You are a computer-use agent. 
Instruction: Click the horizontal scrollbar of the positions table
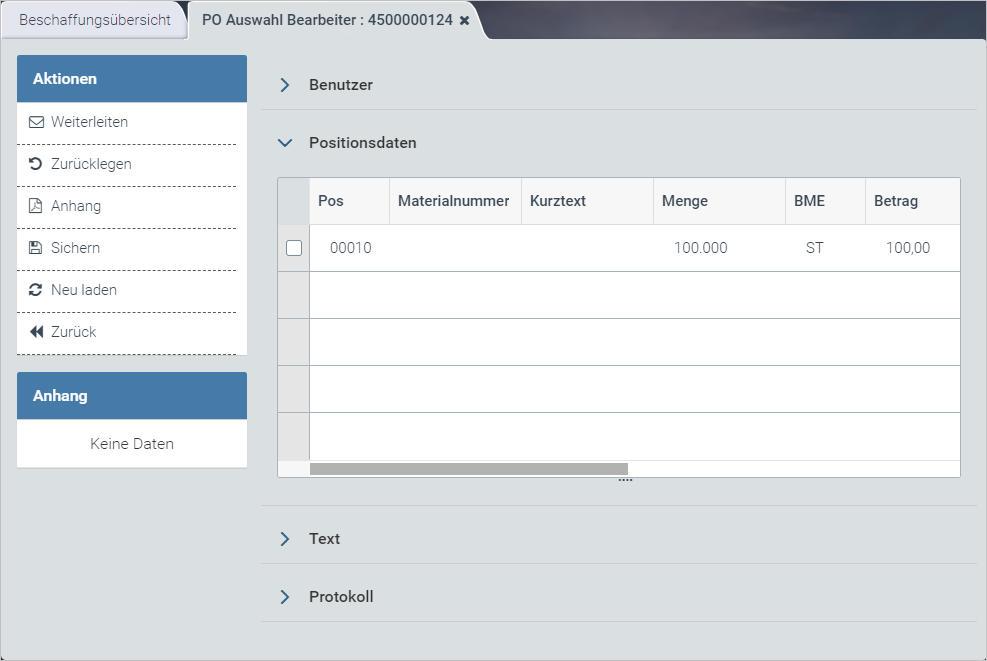point(468,468)
